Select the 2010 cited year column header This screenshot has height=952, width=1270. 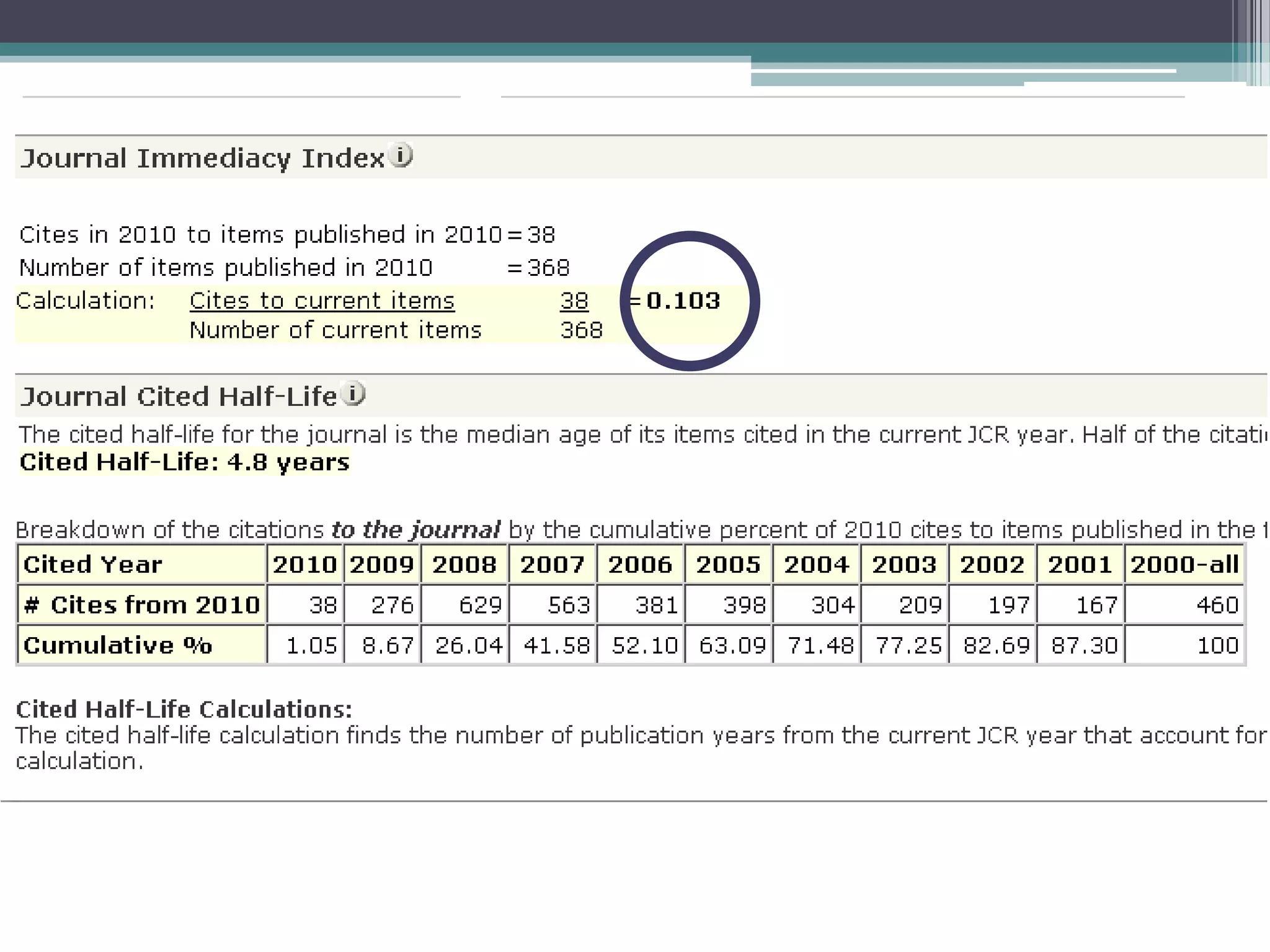click(304, 564)
